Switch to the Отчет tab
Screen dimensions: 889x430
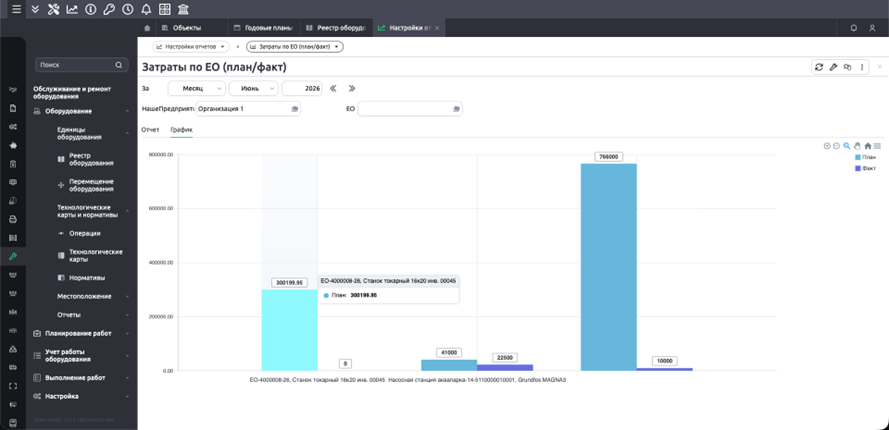tap(150, 130)
